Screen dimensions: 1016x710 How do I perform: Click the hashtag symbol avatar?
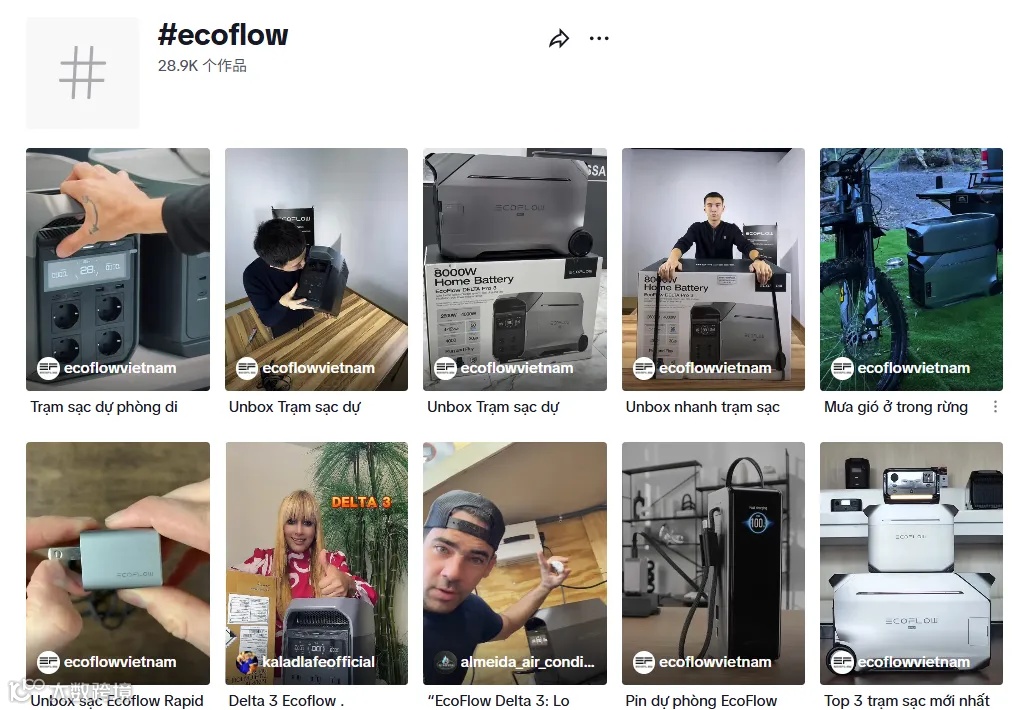pos(82,73)
